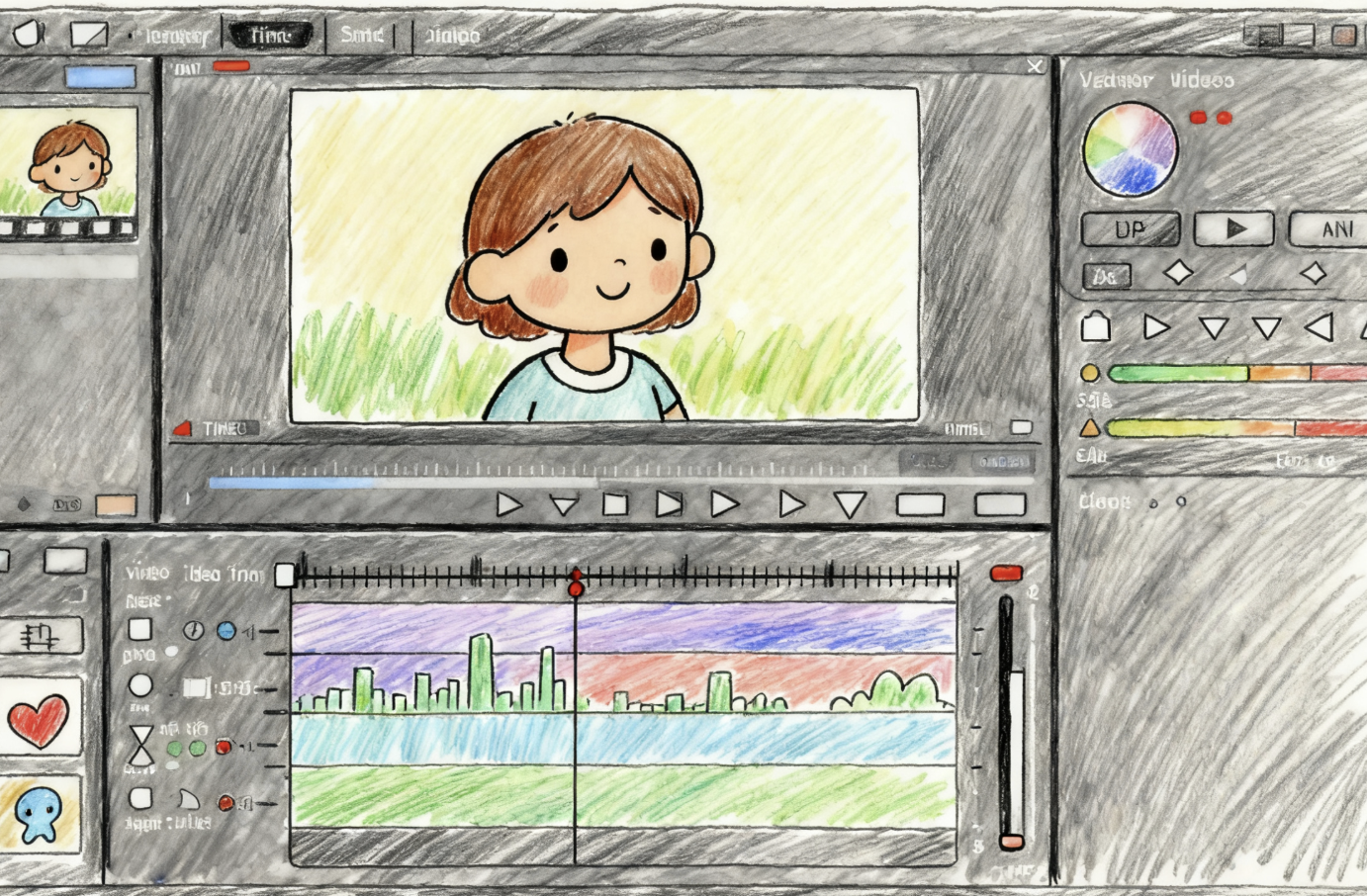The image size is (1367, 896).
Task: Expand first down-triangle in right panel icon row
Action: [x=1213, y=328]
